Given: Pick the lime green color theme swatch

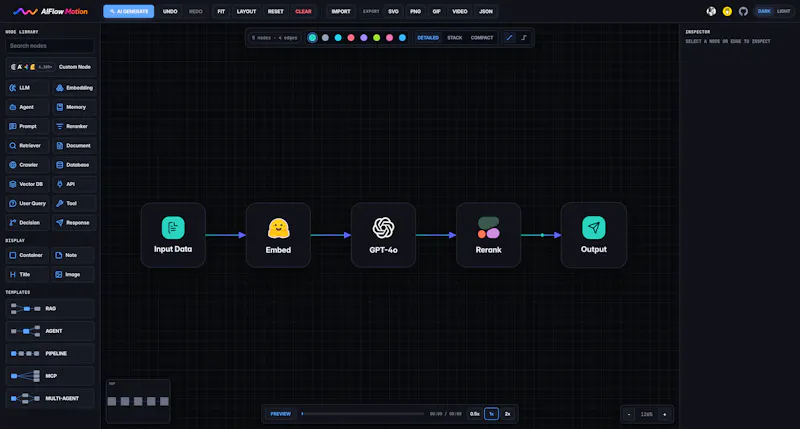Looking at the screenshot, I should [377, 38].
